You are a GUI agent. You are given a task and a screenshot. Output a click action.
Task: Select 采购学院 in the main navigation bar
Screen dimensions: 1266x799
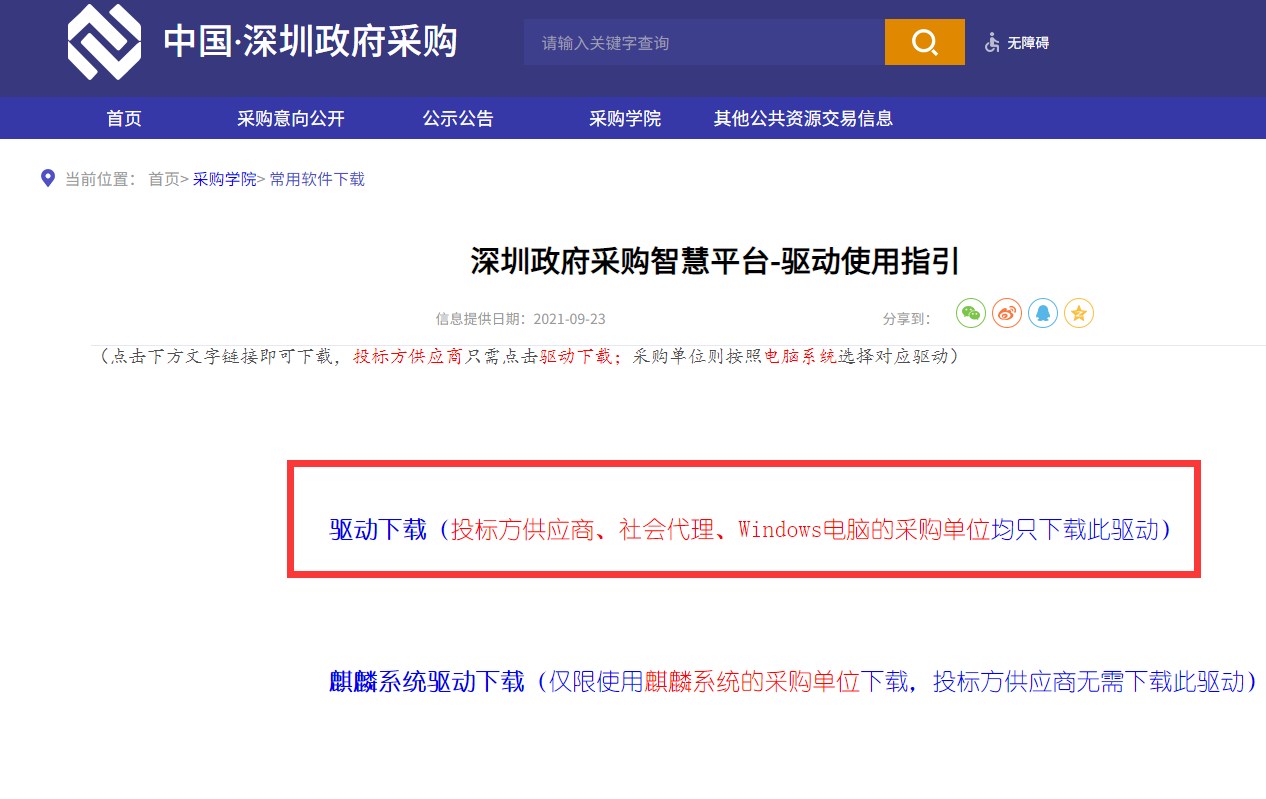click(x=624, y=118)
